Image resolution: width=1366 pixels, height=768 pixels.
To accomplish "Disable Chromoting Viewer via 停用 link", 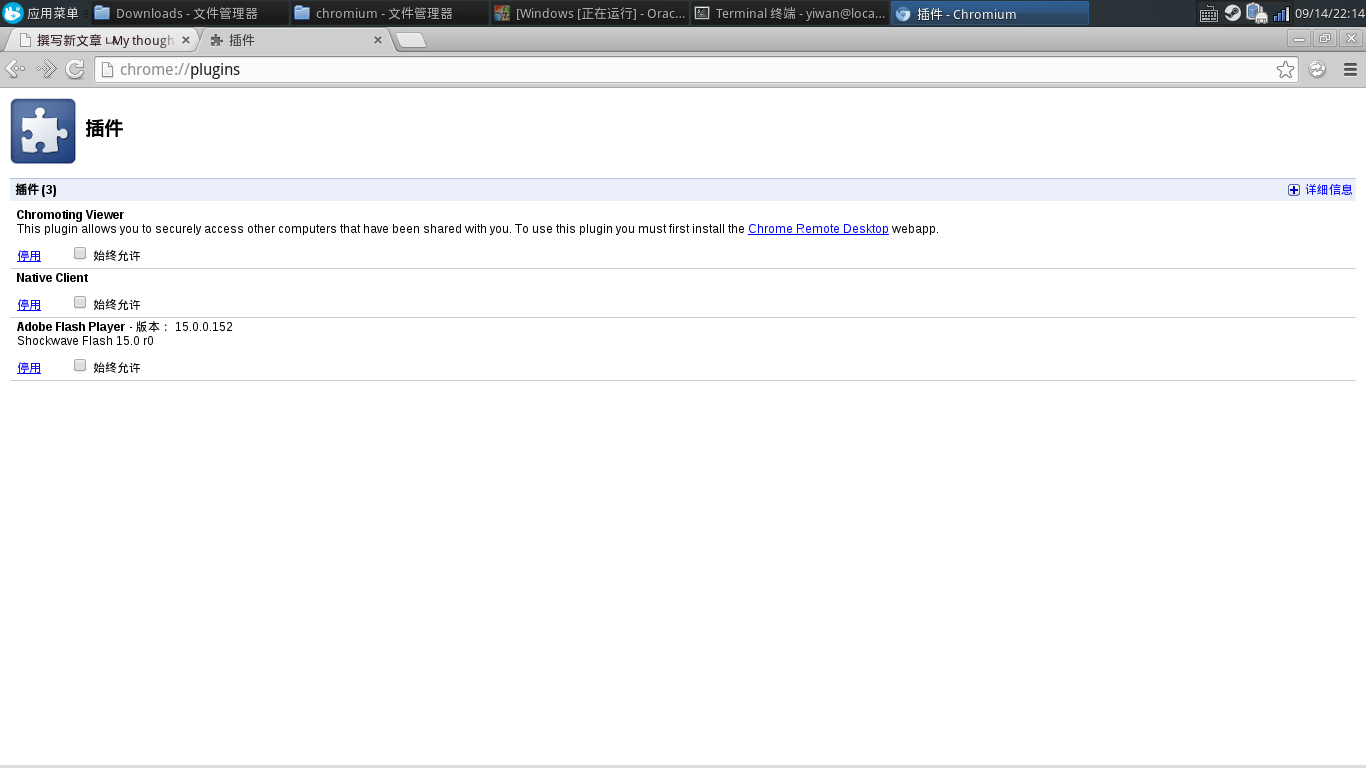I will (29, 256).
